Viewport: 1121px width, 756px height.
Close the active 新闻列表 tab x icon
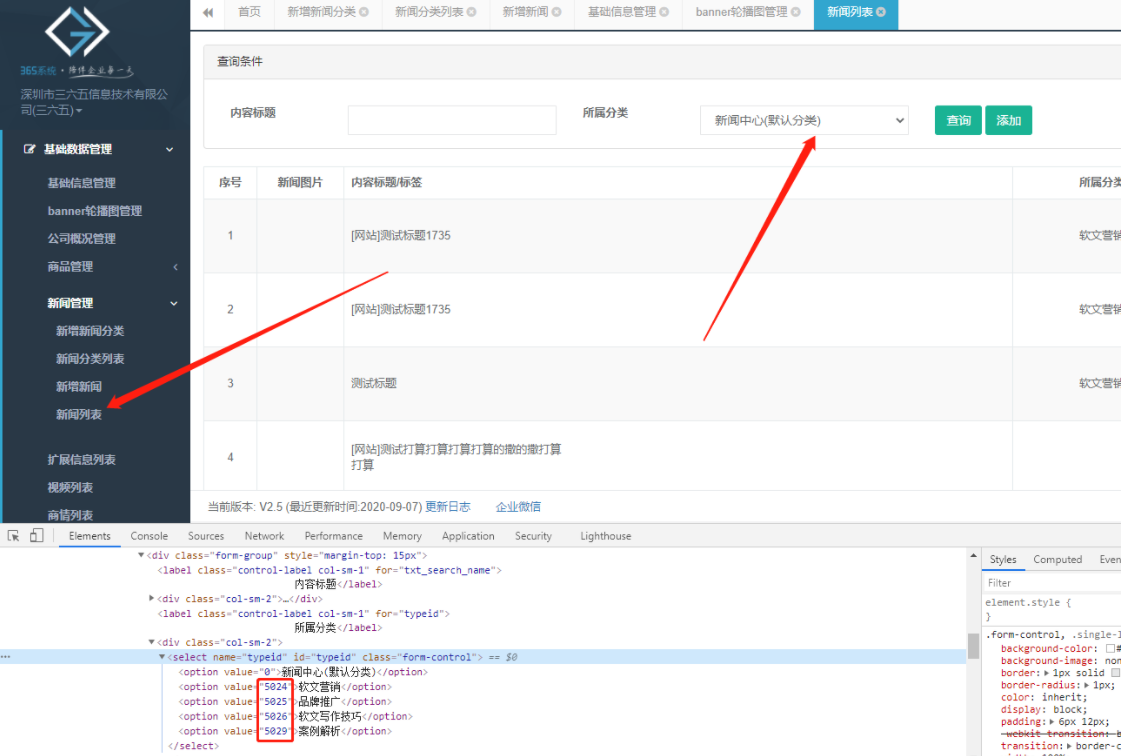pyautogui.click(x=879, y=12)
